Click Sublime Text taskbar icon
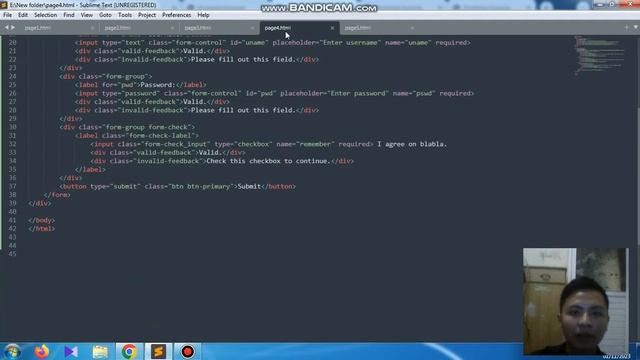This screenshot has height=360, width=640. tap(158, 351)
